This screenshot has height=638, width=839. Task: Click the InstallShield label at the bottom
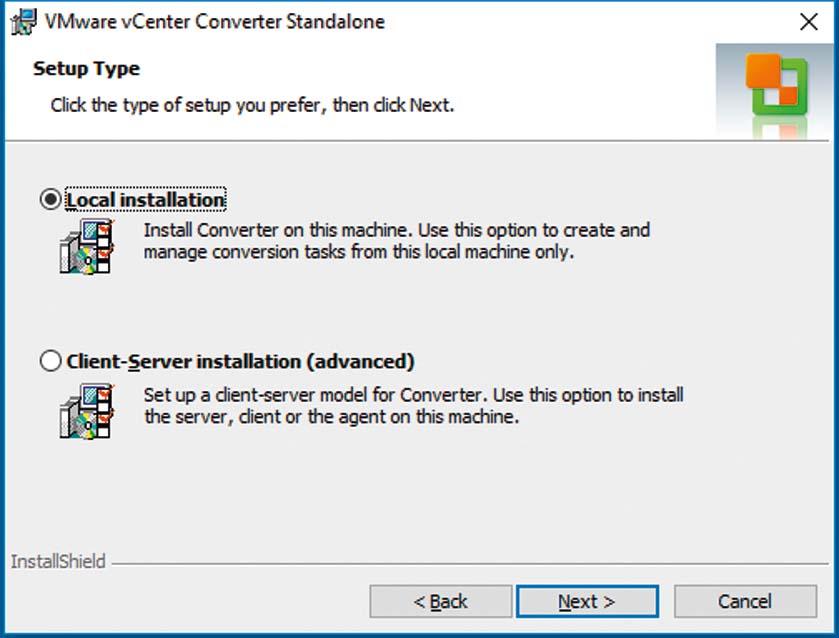click(x=58, y=562)
